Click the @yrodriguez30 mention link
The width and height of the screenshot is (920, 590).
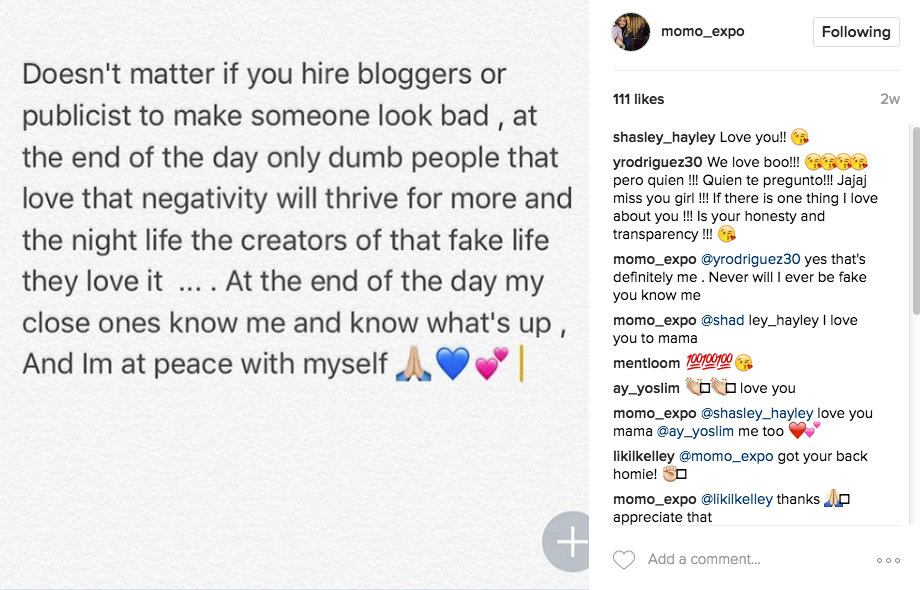click(x=745, y=259)
